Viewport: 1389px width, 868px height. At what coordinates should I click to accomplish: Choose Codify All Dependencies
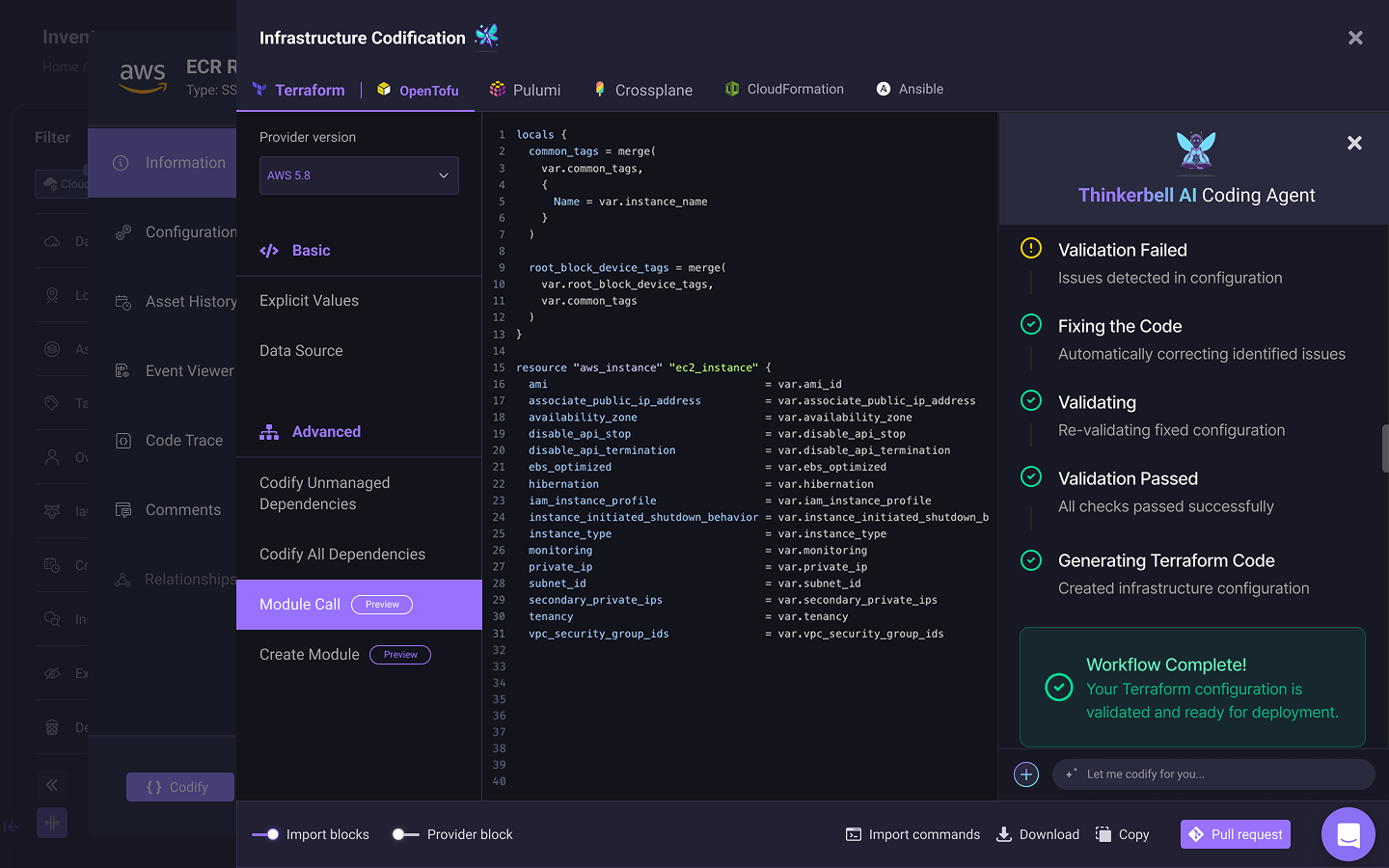(x=342, y=555)
